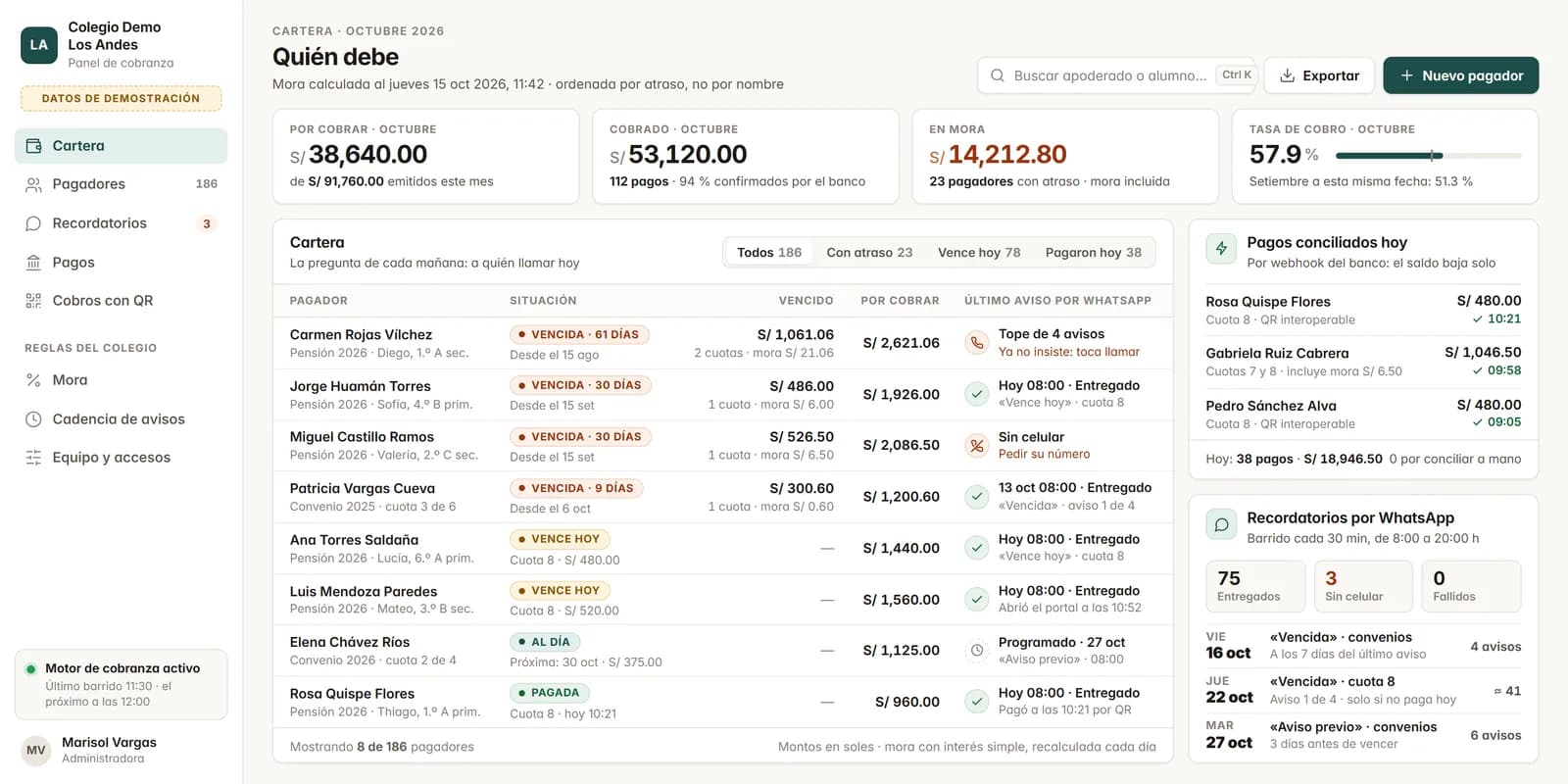Go to Cobros con QR
Viewport: 1568px width, 784px height.
point(122,301)
